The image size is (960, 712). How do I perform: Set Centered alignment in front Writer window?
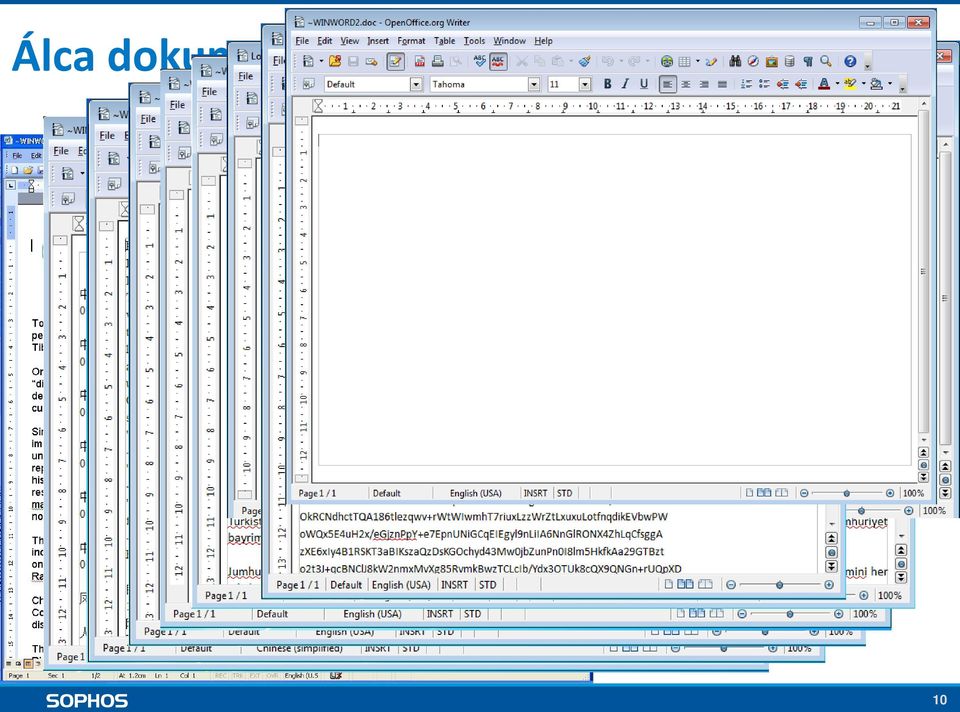pos(686,84)
